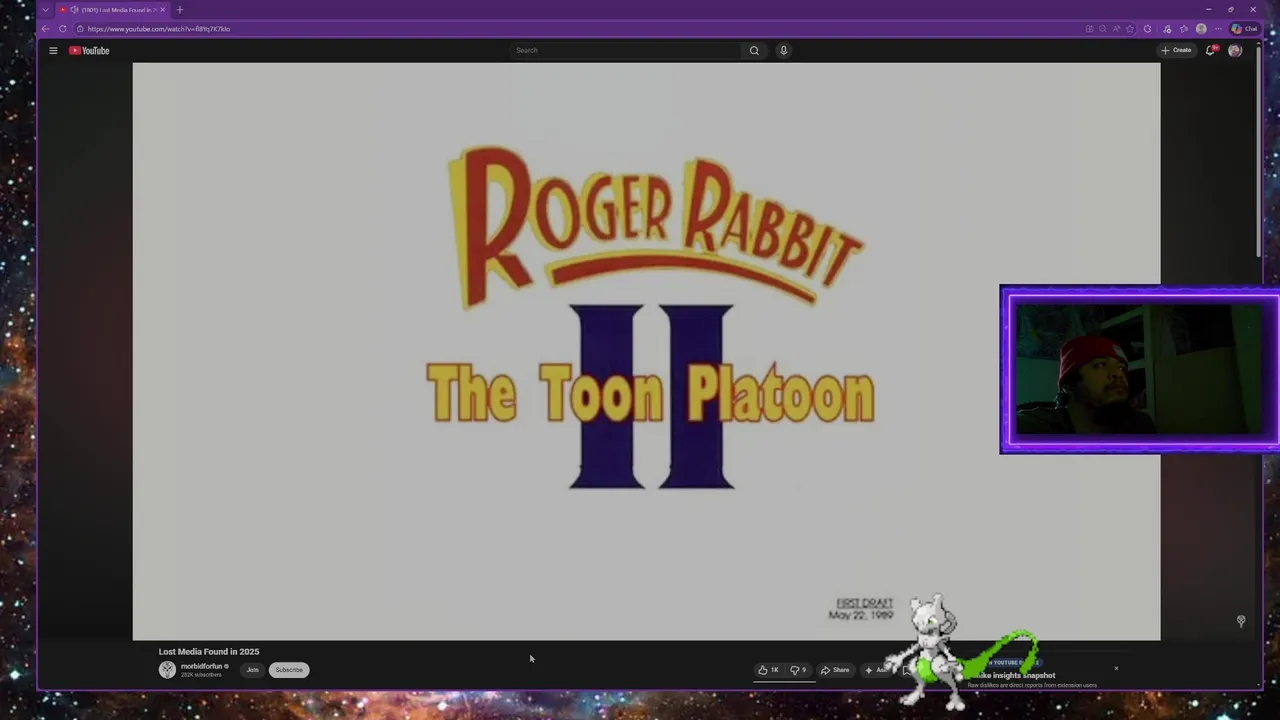
Task: Click the page vertical scrollbar
Action: 1259,150
